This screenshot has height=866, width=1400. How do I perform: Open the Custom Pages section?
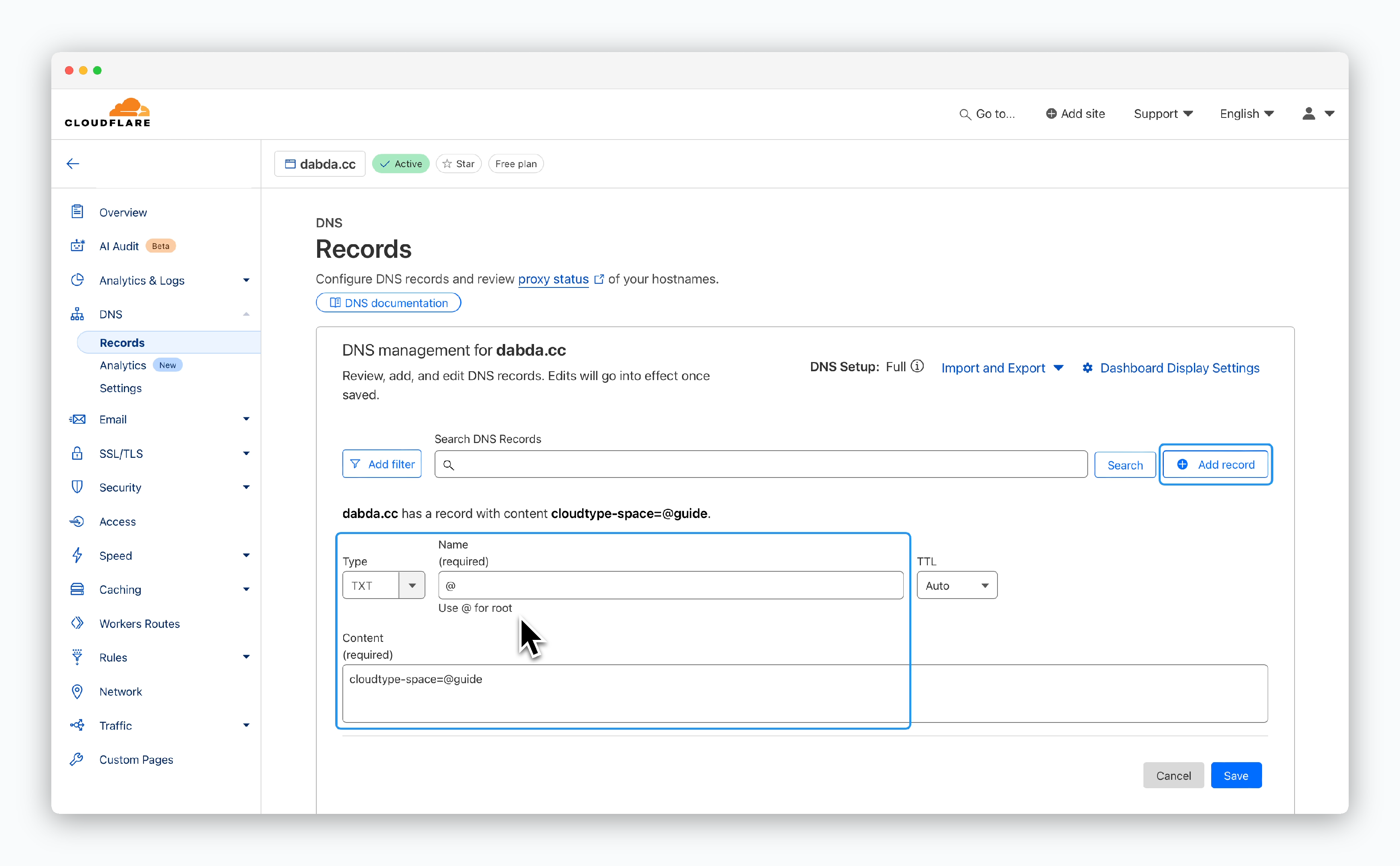pos(136,759)
